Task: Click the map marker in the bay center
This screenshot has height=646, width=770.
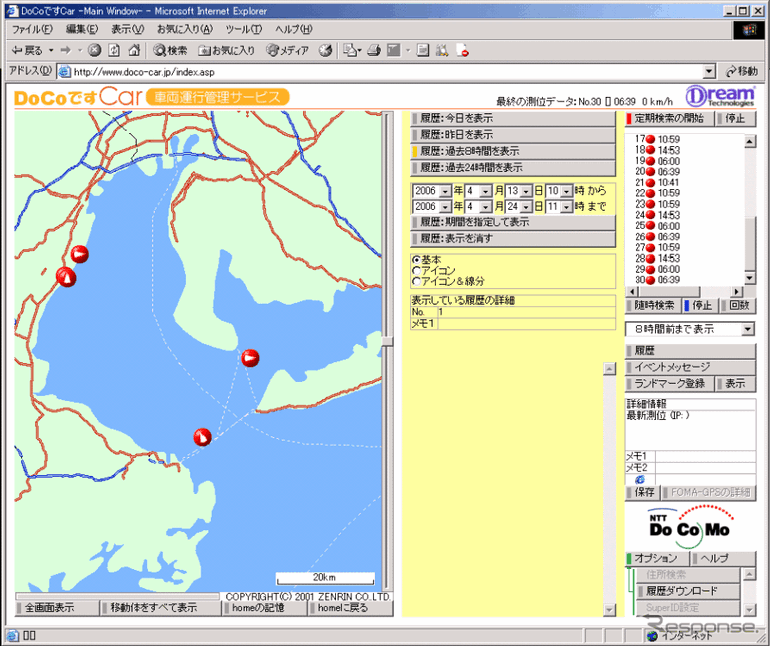Action: tap(250, 358)
